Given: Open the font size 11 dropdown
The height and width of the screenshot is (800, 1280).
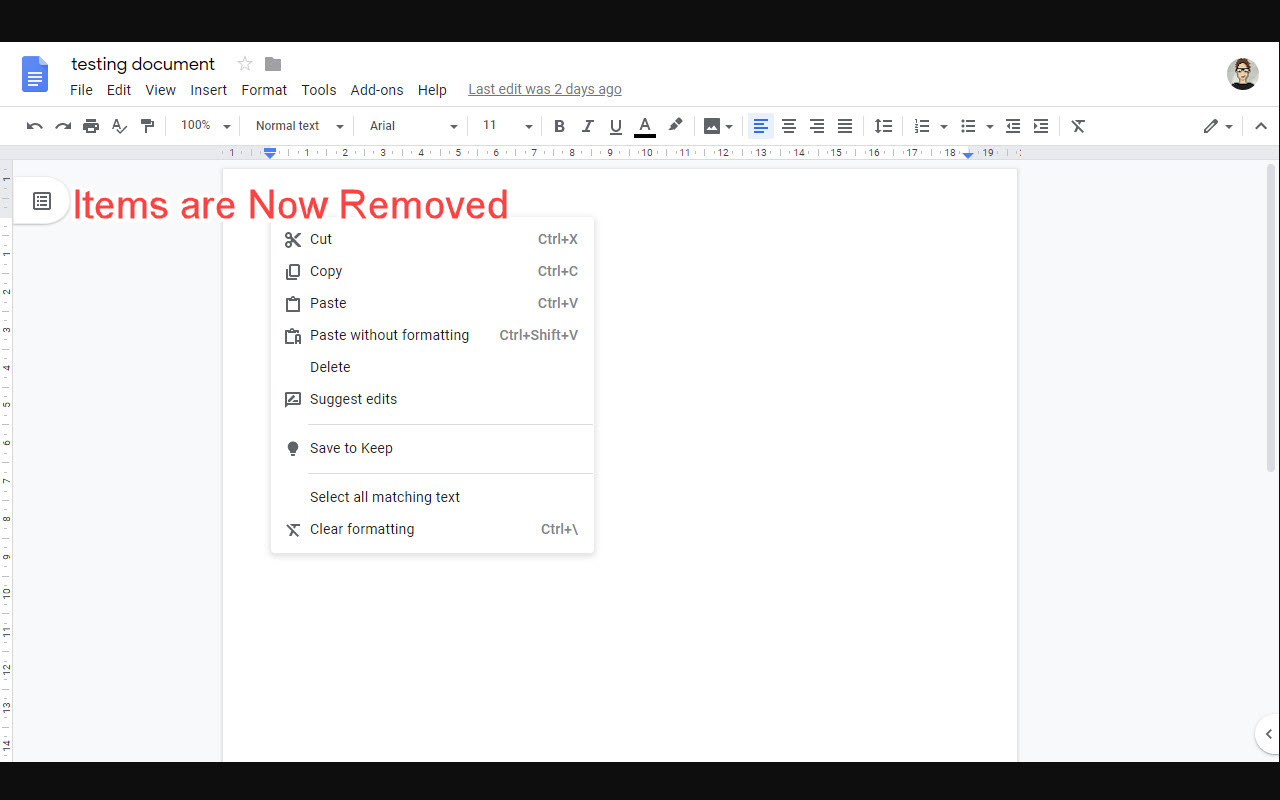Looking at the screenshot, I should pos(507,126).
